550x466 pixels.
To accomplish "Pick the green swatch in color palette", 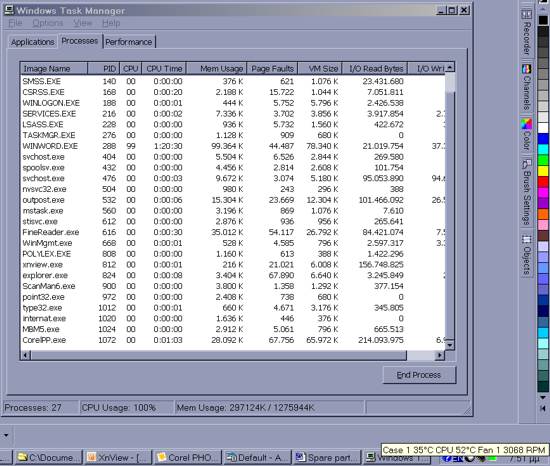I will (543, 160).
